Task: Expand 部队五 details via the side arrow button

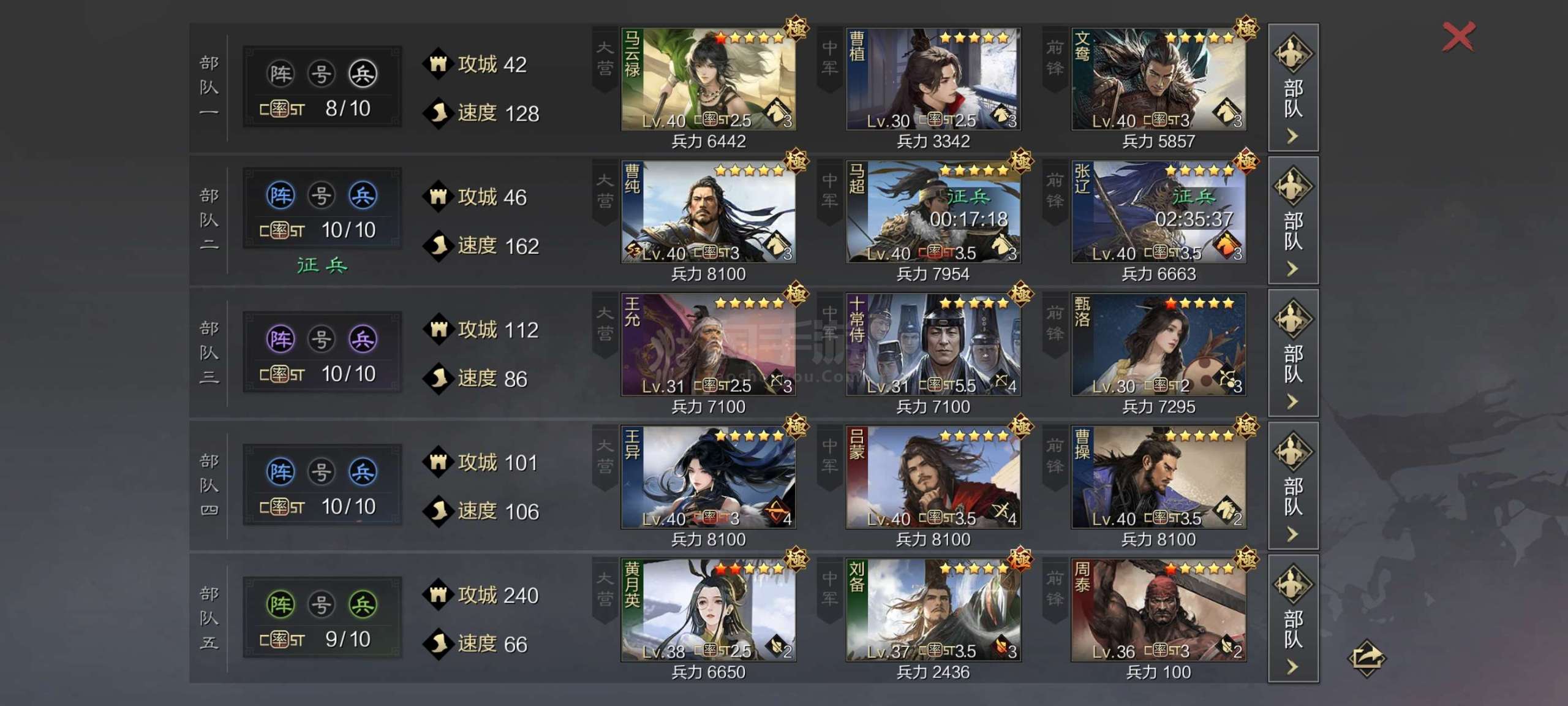Action: (1293, 618)
